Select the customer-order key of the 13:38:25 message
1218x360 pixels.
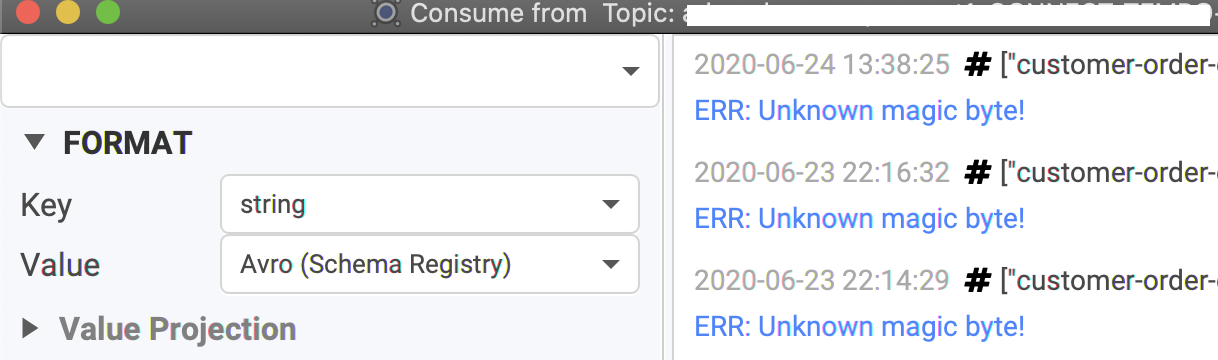coord(1109,65)
